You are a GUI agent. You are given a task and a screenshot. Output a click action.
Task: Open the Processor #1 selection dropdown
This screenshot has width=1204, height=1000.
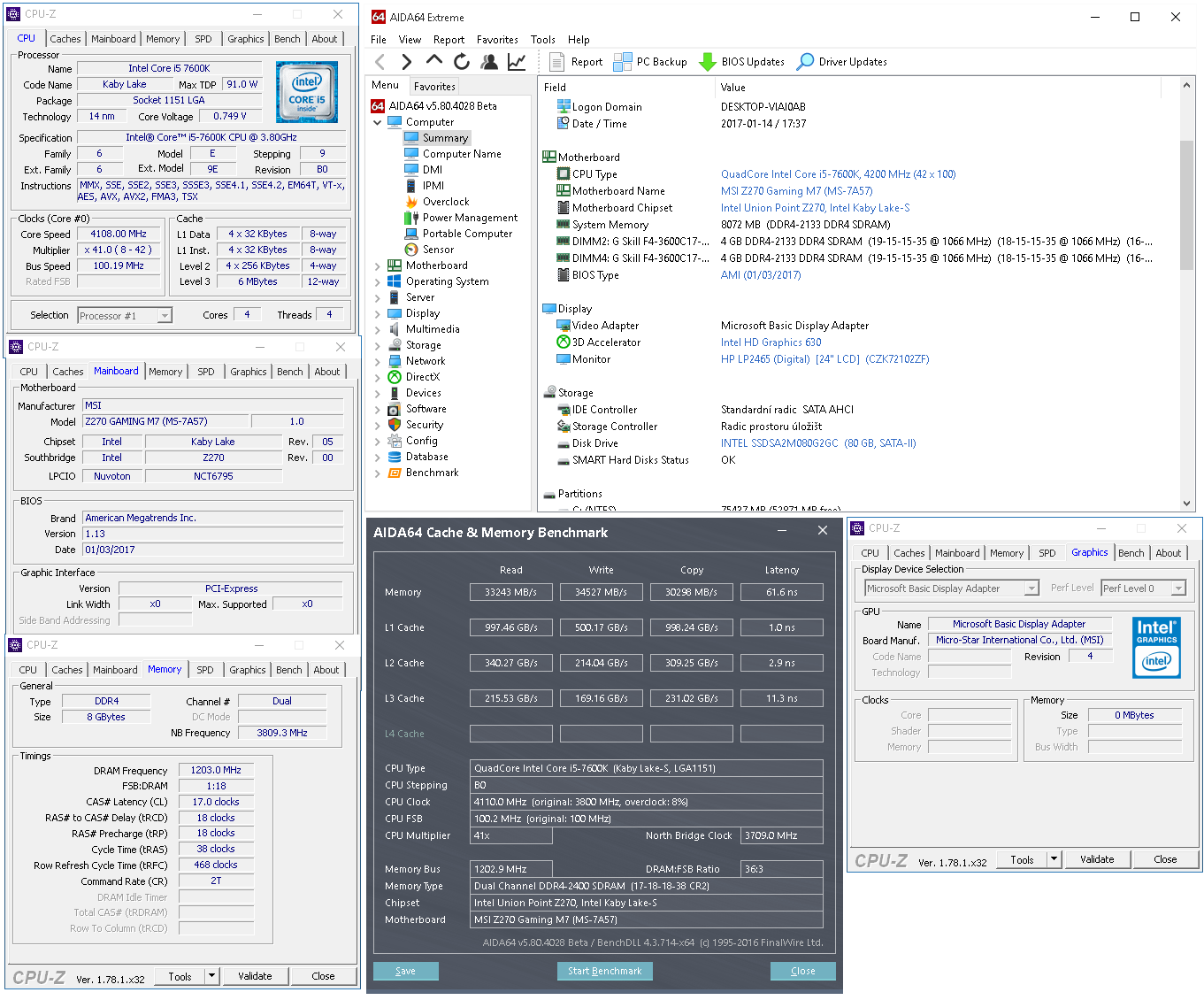(x=165, y=316)
